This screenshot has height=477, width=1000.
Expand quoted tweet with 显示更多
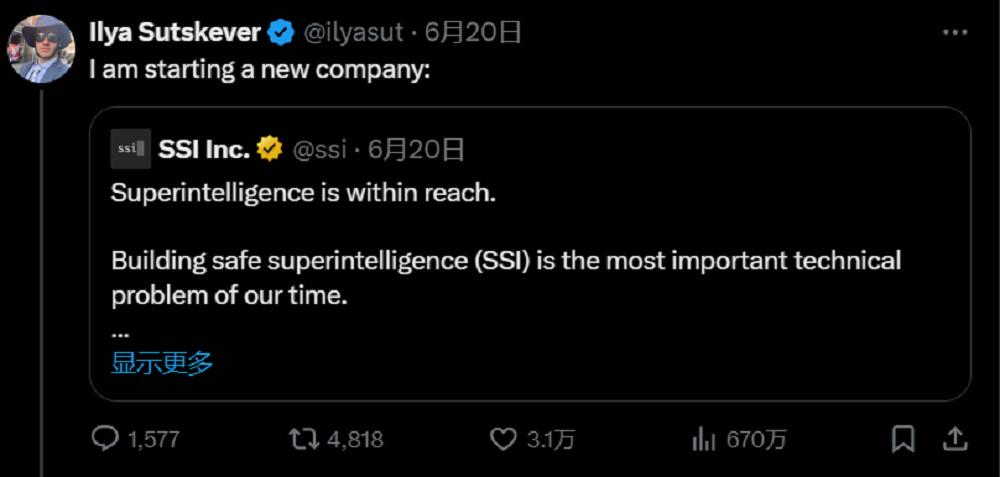[x=162, y=362]
